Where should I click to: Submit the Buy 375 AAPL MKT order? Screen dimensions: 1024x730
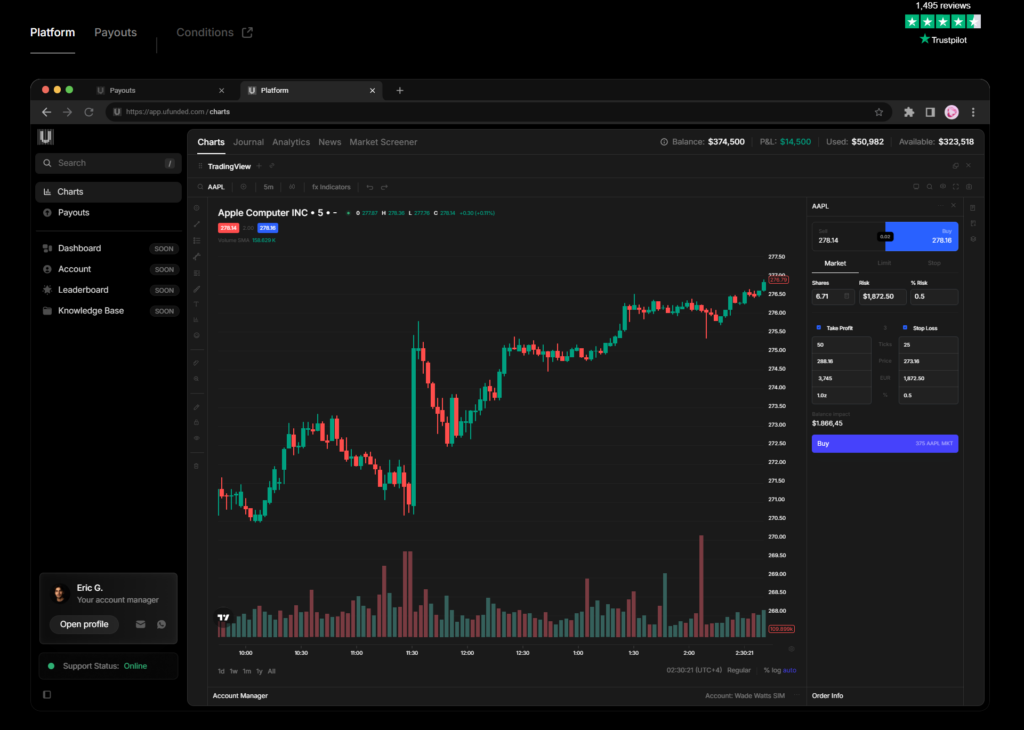(885, 443)
